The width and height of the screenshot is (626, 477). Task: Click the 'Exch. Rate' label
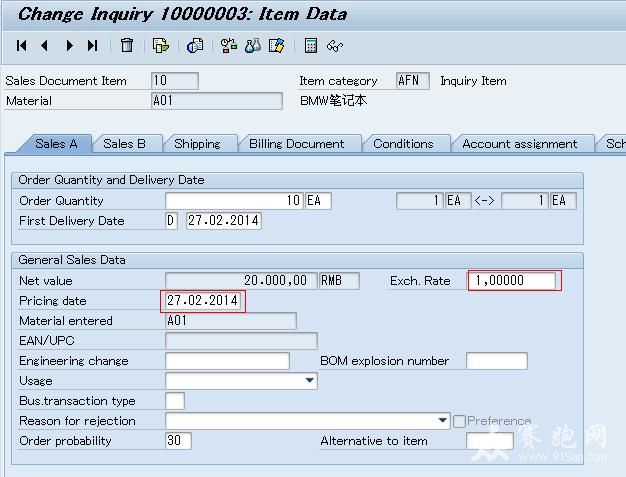click(420, 281)
